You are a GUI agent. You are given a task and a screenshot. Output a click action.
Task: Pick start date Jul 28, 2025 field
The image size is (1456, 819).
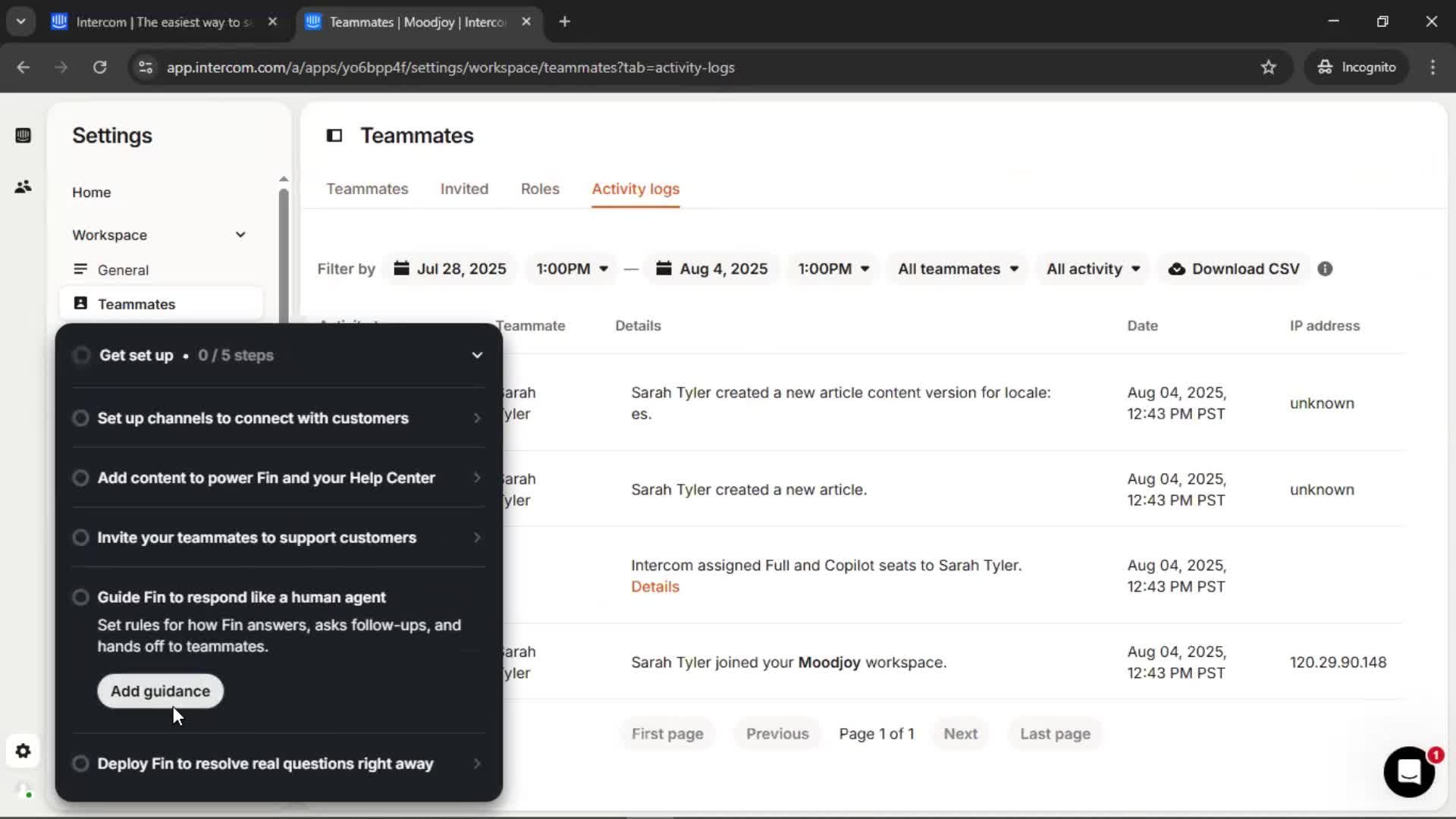point(450,269)
